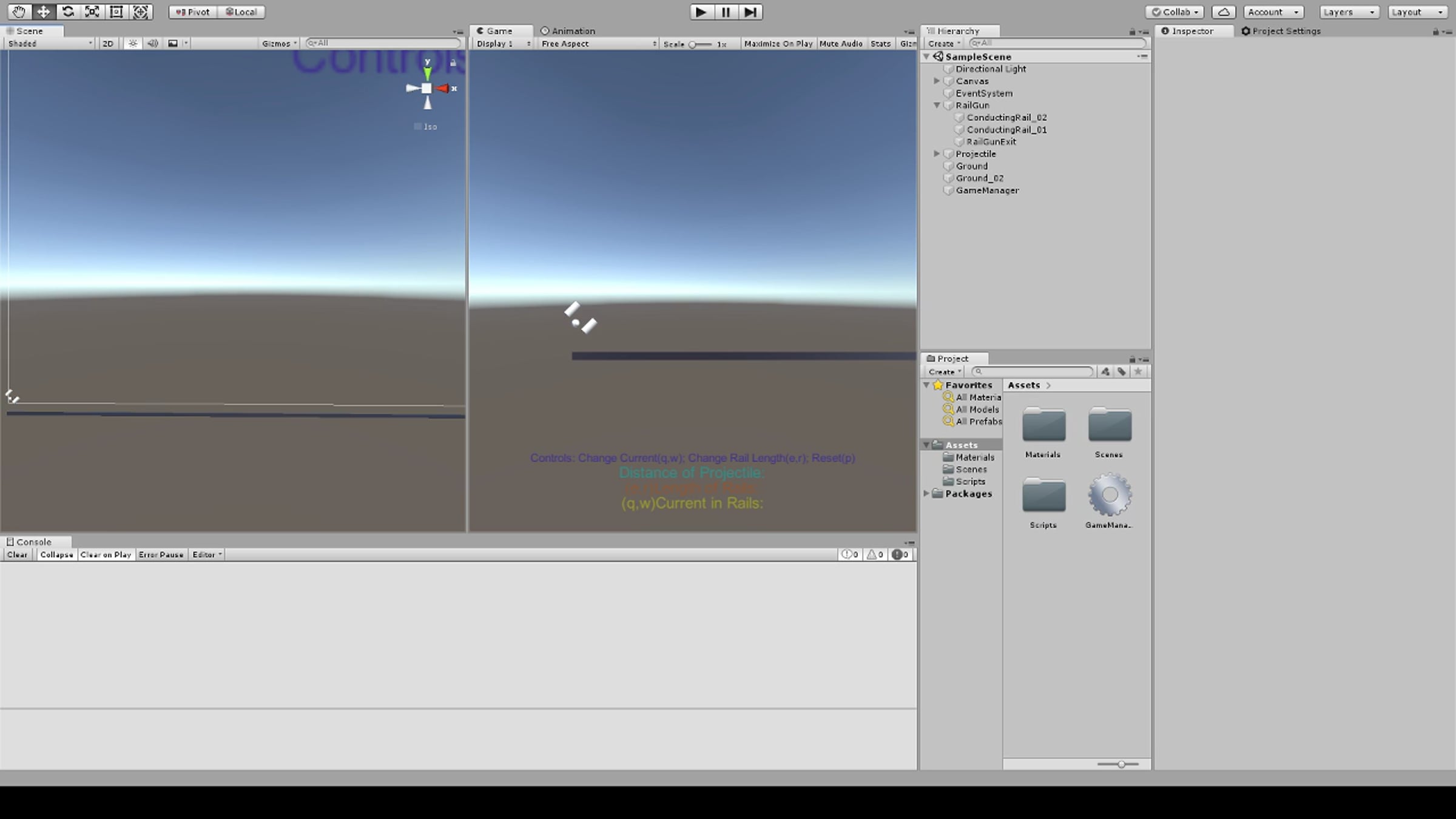Screen dimensions: 1456x819
Task: Switch to the Project Settings tab
Action: pos(1281,31)
